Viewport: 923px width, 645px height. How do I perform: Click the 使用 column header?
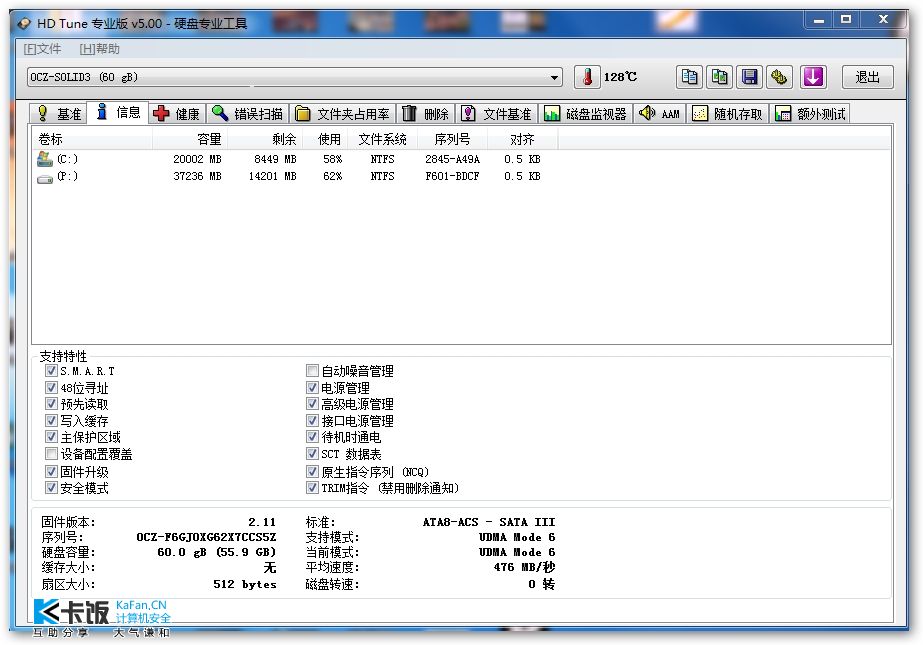[327, 139]
